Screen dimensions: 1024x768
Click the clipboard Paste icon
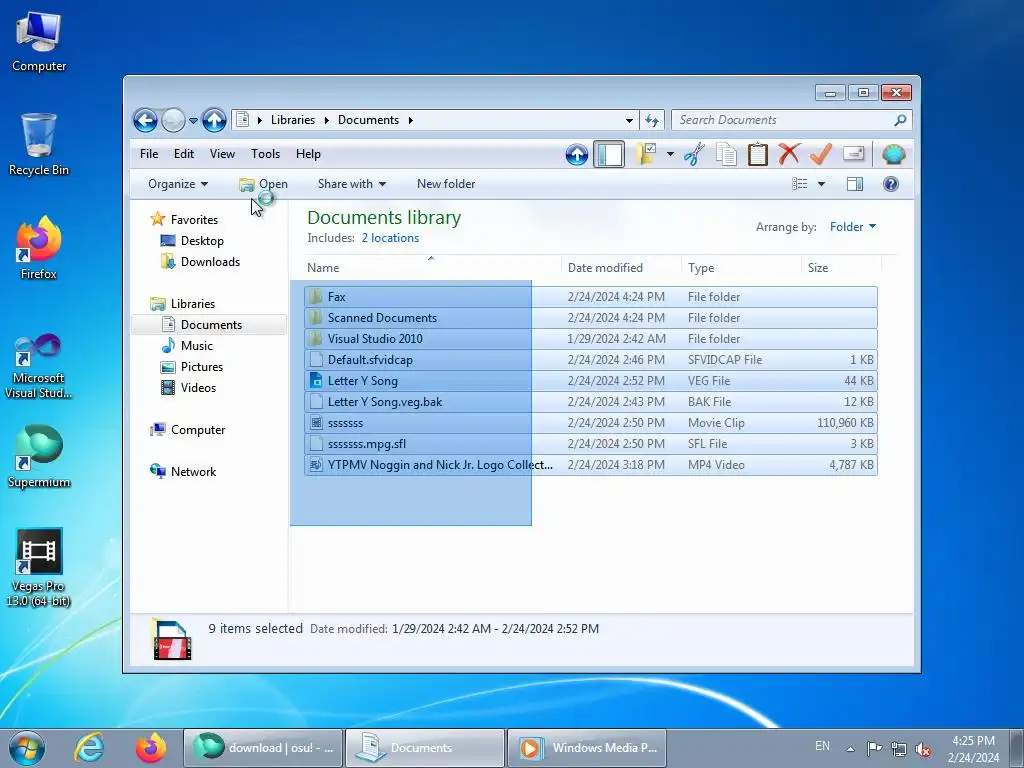(x=758, y=155)
